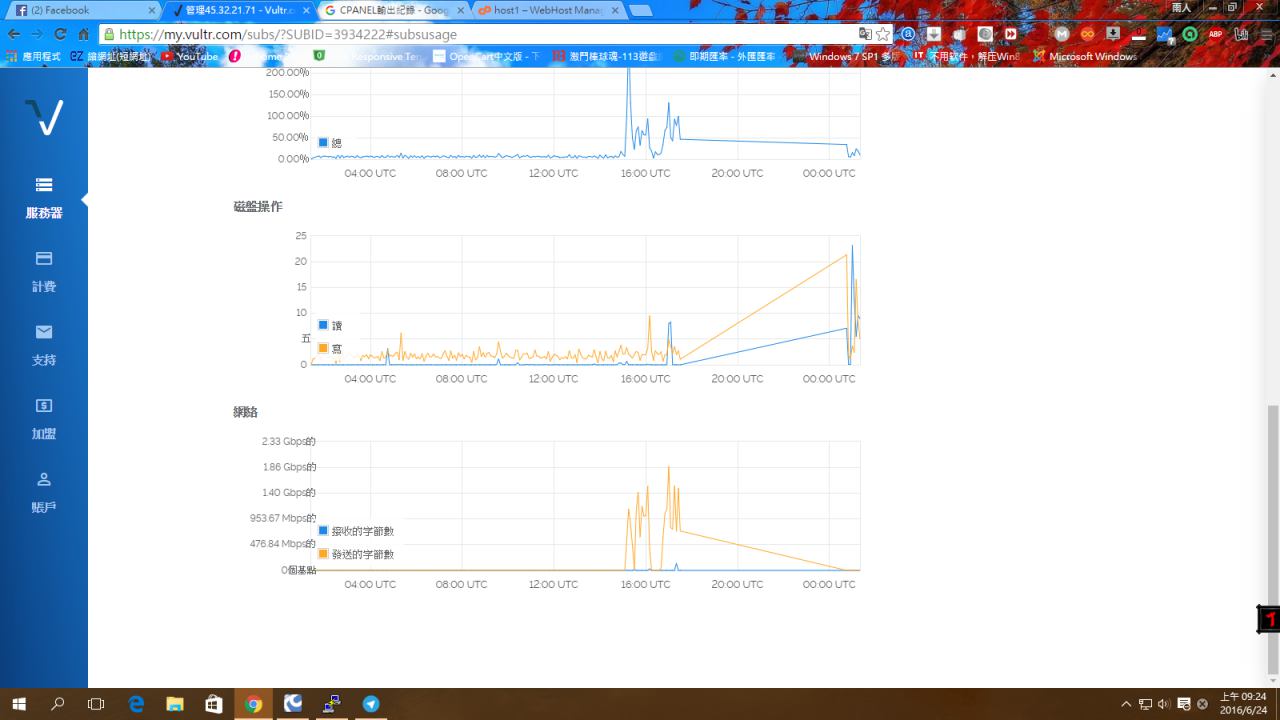
Task: Toggle 接收的字節數 series in network chart
Action: [x=356, y=531]
